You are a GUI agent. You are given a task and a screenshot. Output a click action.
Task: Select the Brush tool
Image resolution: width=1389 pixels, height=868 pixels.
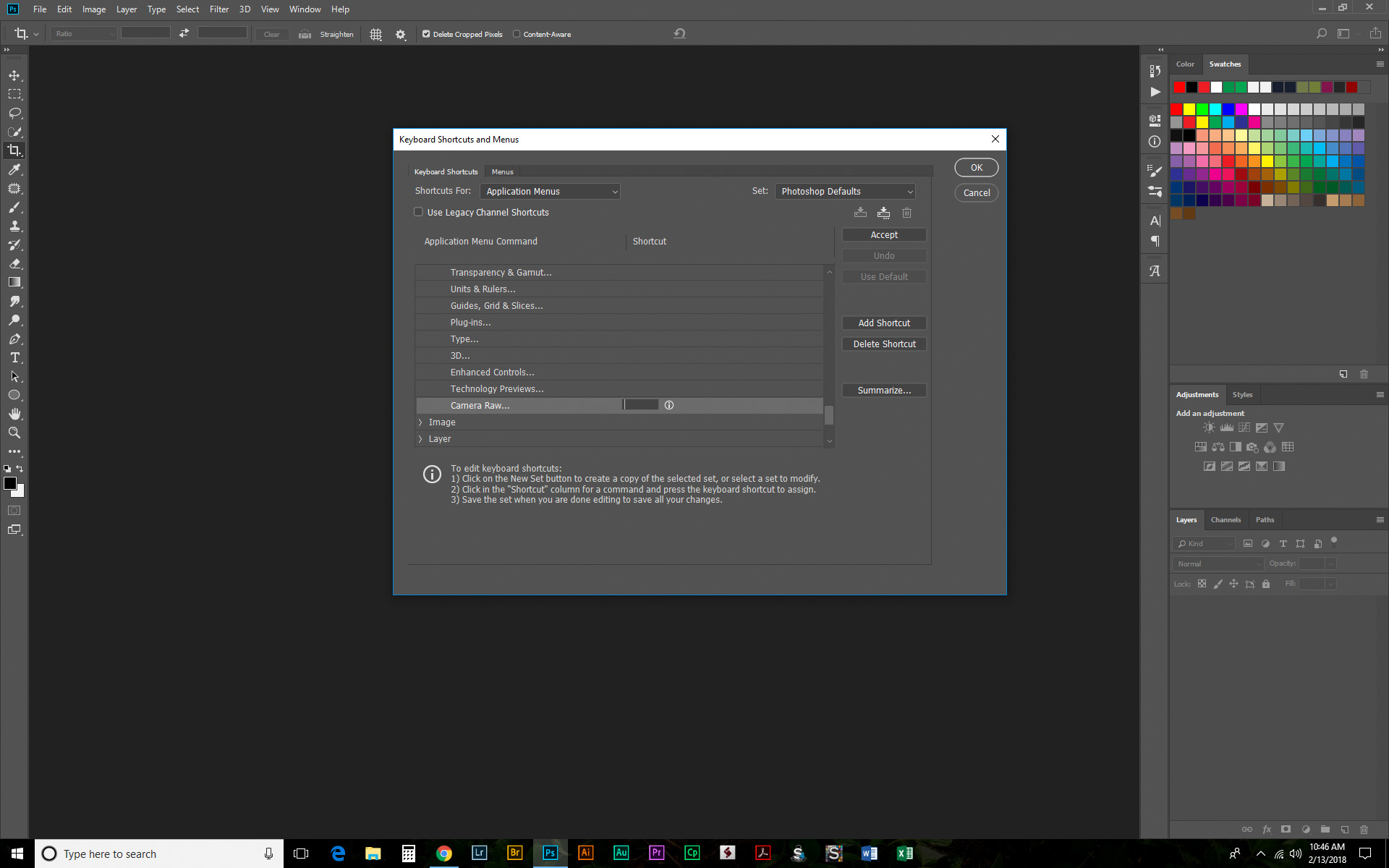point(14,207)
